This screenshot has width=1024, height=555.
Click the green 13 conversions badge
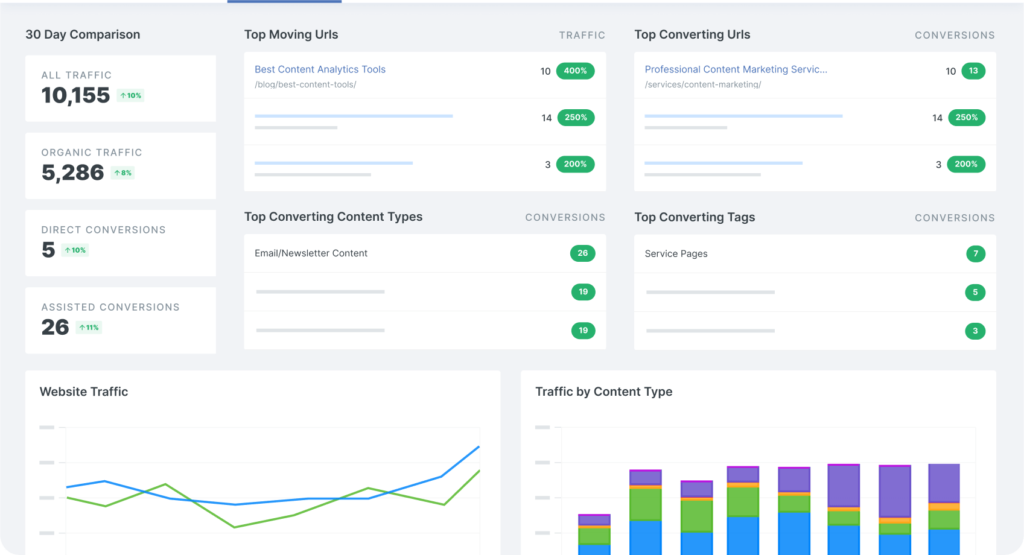[x=973, y=71]
